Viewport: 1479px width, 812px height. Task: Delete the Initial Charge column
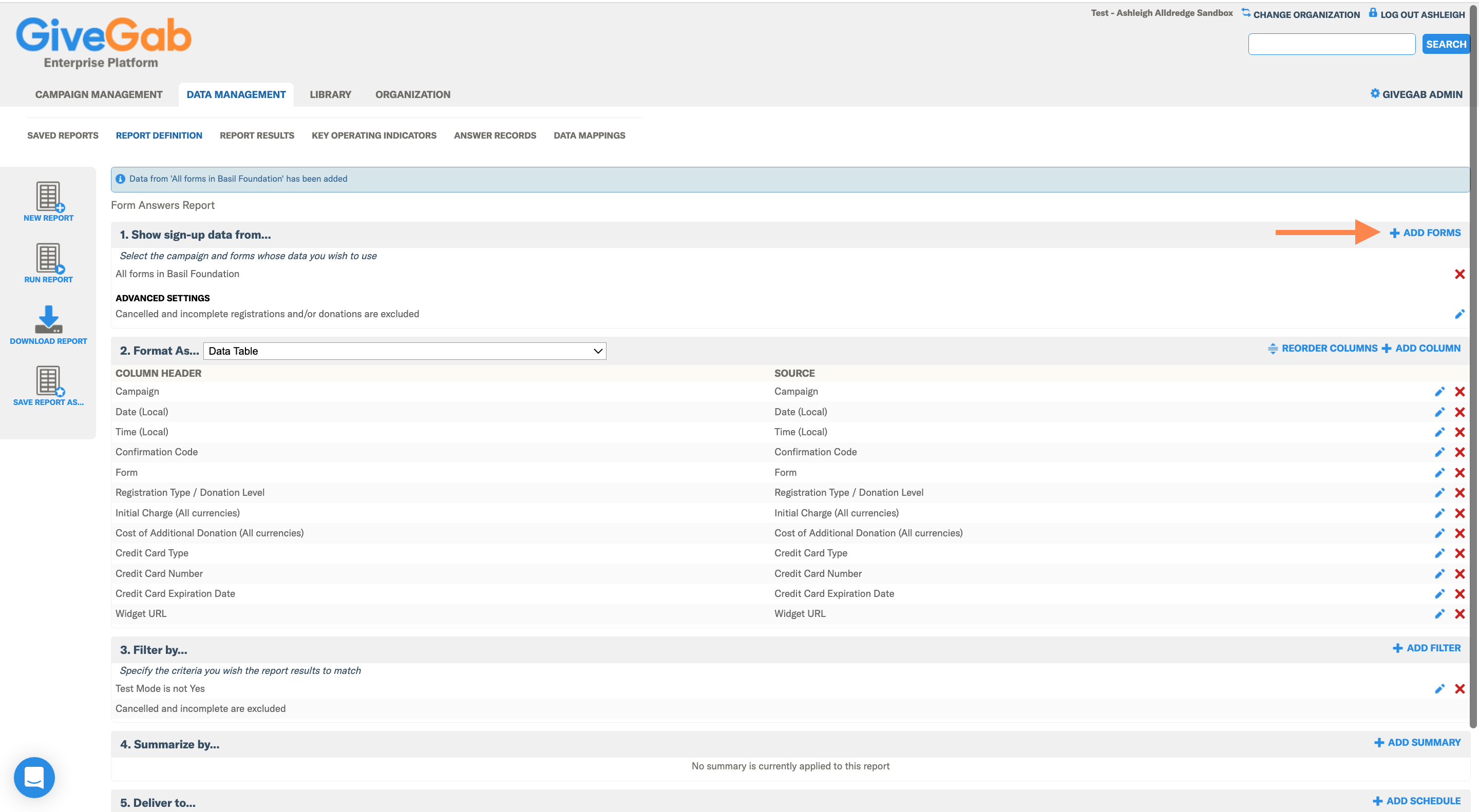point(1459,513)
